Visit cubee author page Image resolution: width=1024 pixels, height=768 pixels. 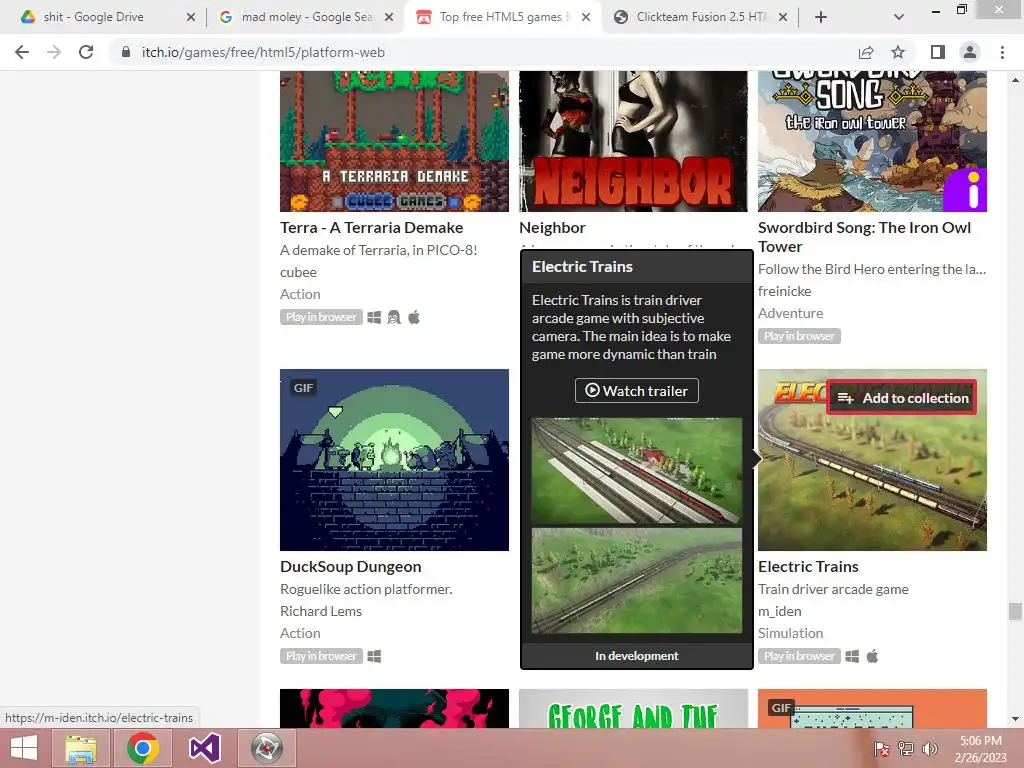pyautogui.click(x=298, y=272)
